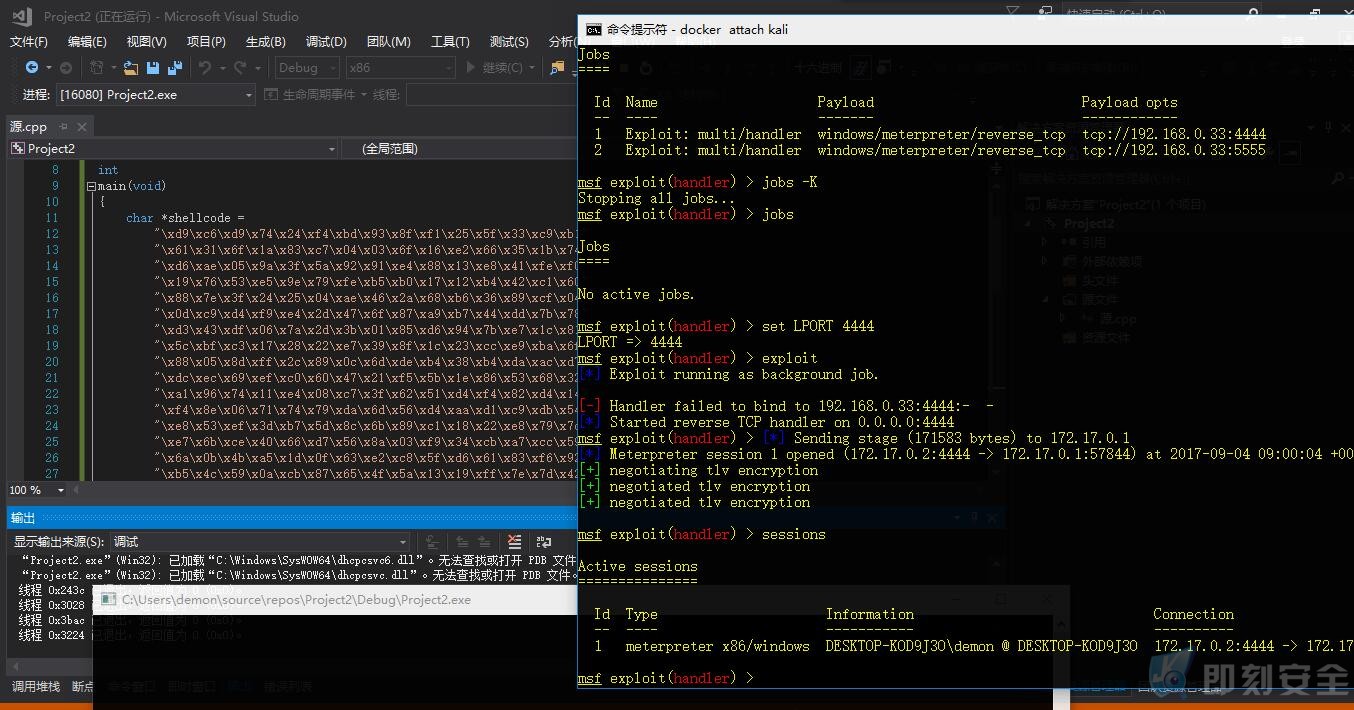Save the current file with disk icon

(153, 67)
